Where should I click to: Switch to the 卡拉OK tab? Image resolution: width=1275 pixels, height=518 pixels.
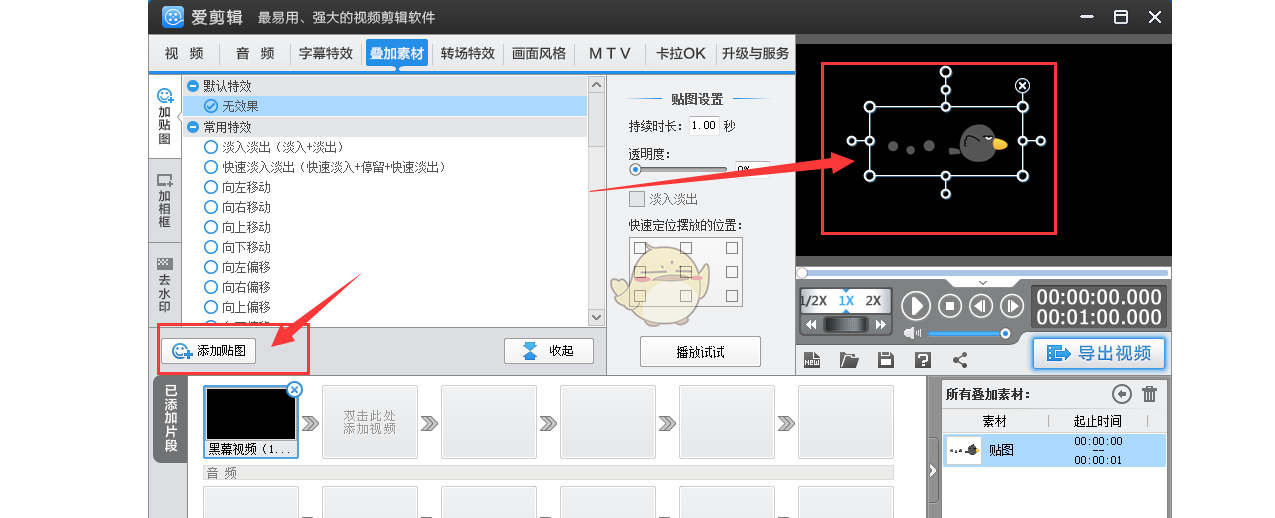681,53
